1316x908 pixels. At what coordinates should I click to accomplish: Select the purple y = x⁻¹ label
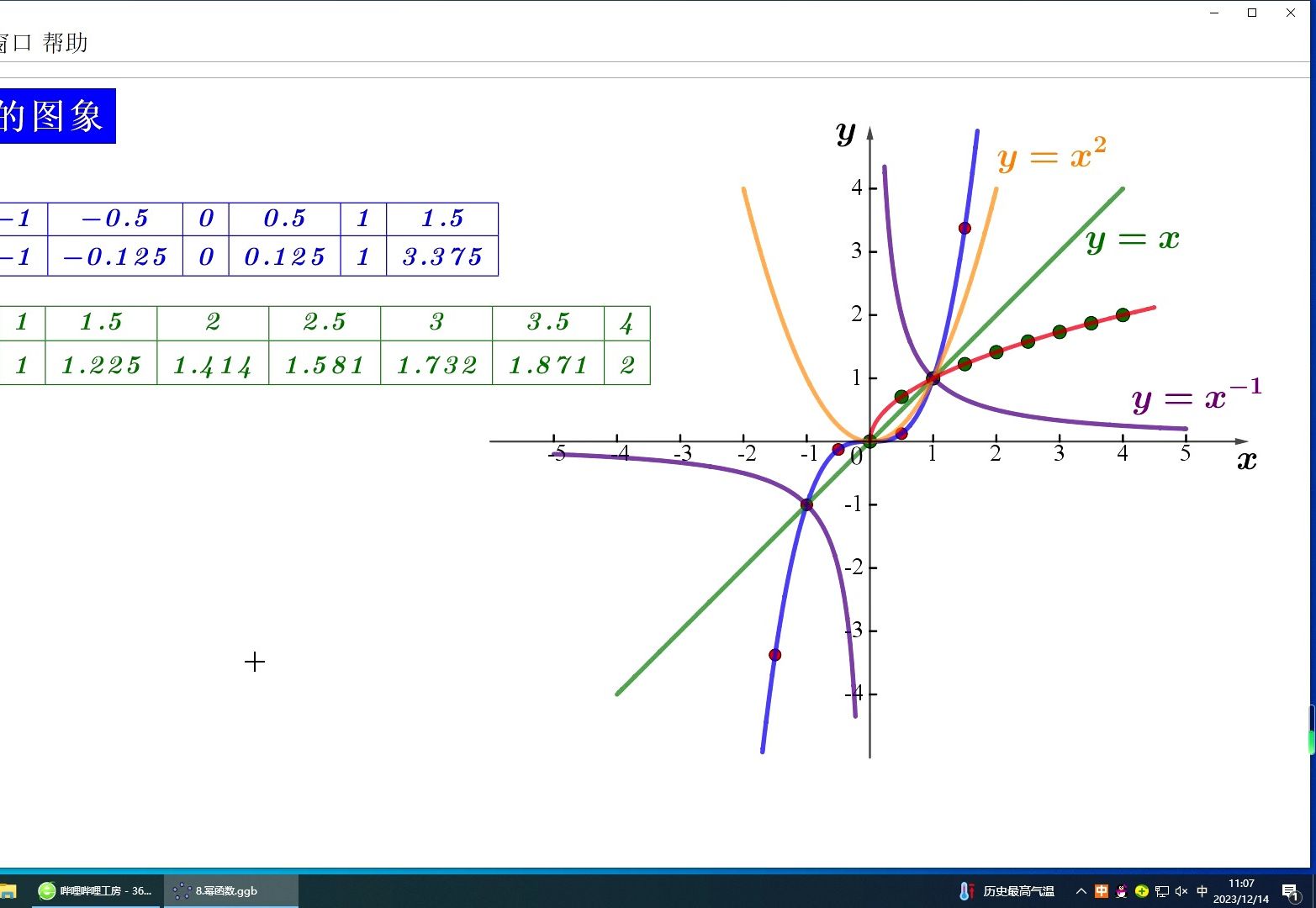[x=1197, y=395]
